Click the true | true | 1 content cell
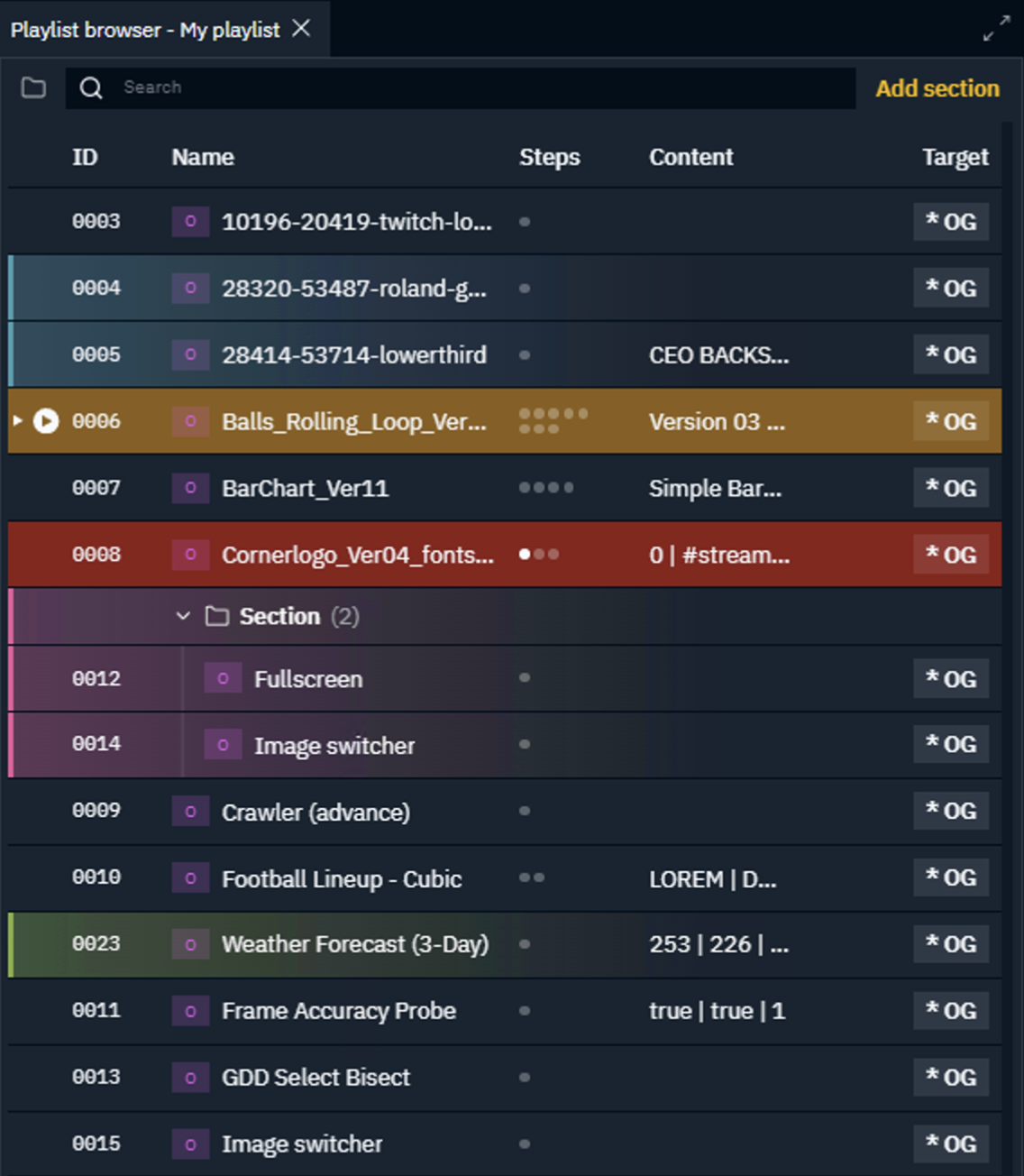The height and width of the screenshot is (1176, 1024). click(718, 1012)
